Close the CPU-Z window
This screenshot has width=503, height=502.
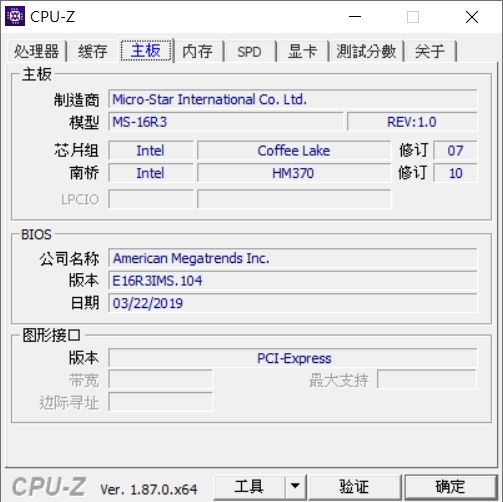472,17
